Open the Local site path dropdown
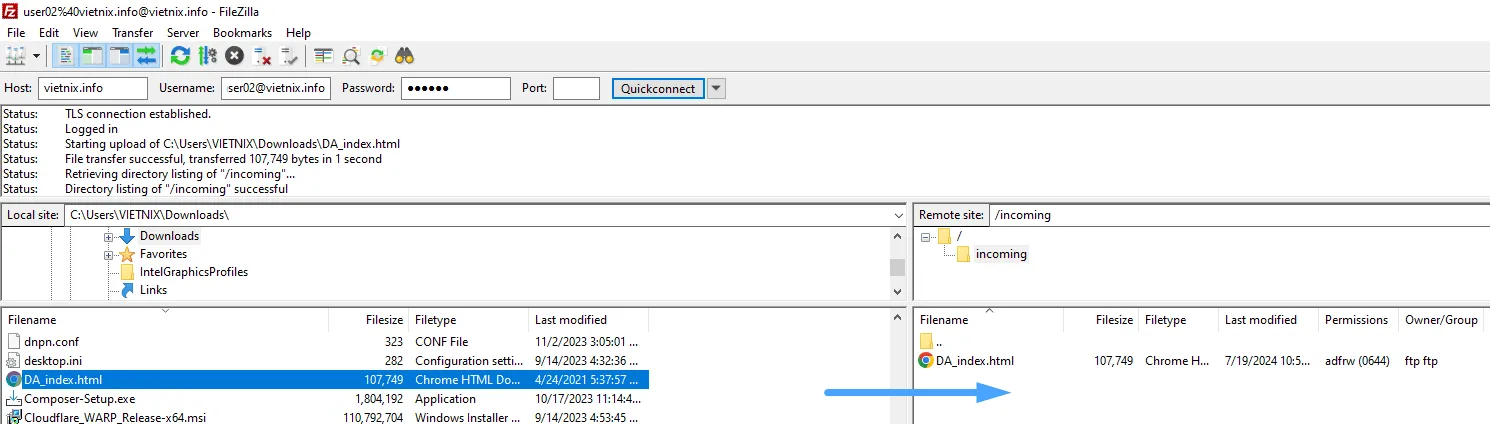This screenshot has height=424, width=1490. click(x=897, y=215)
